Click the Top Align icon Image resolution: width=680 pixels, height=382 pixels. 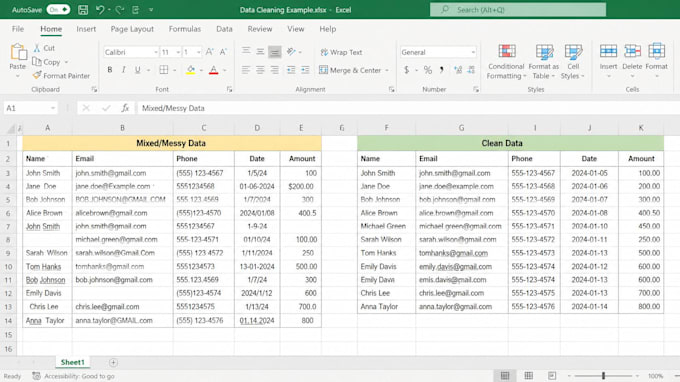[246, 52]
